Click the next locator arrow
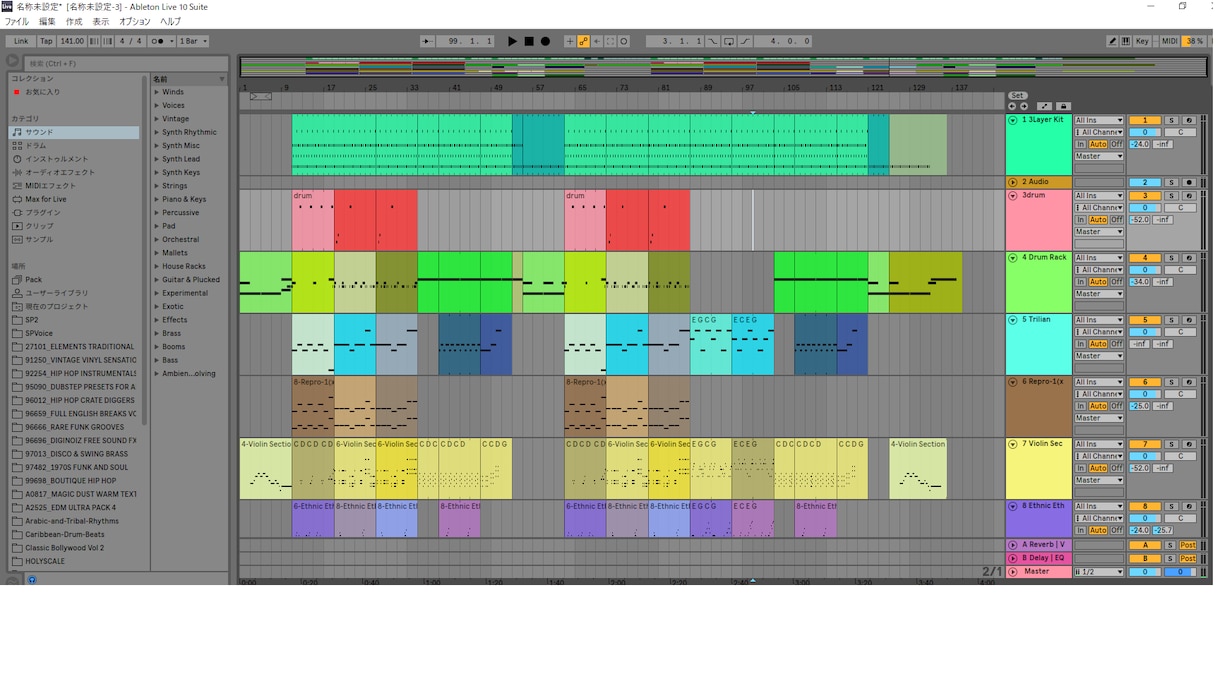 point(1024,106)
